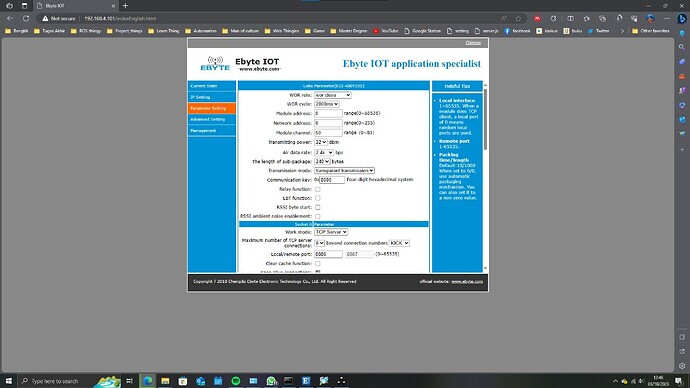690x388 pixels.
Task: Launch Spotify from the taskbar
Action: (236, 381)
